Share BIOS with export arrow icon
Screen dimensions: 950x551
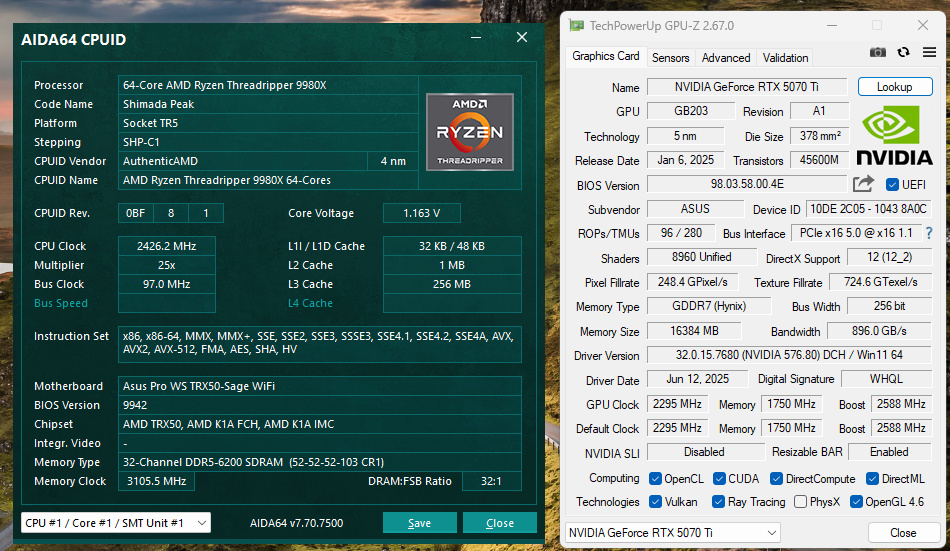(x=863, y=184)
